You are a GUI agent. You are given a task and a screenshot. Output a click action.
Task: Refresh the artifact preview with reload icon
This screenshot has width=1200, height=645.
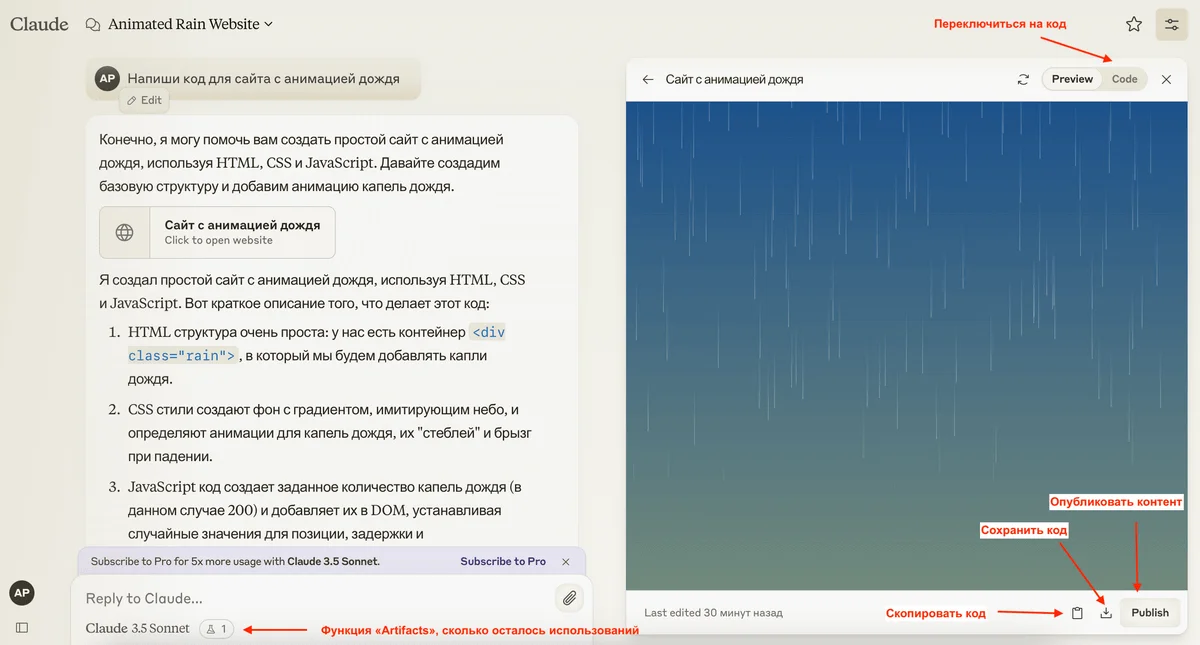[1023, 79]
